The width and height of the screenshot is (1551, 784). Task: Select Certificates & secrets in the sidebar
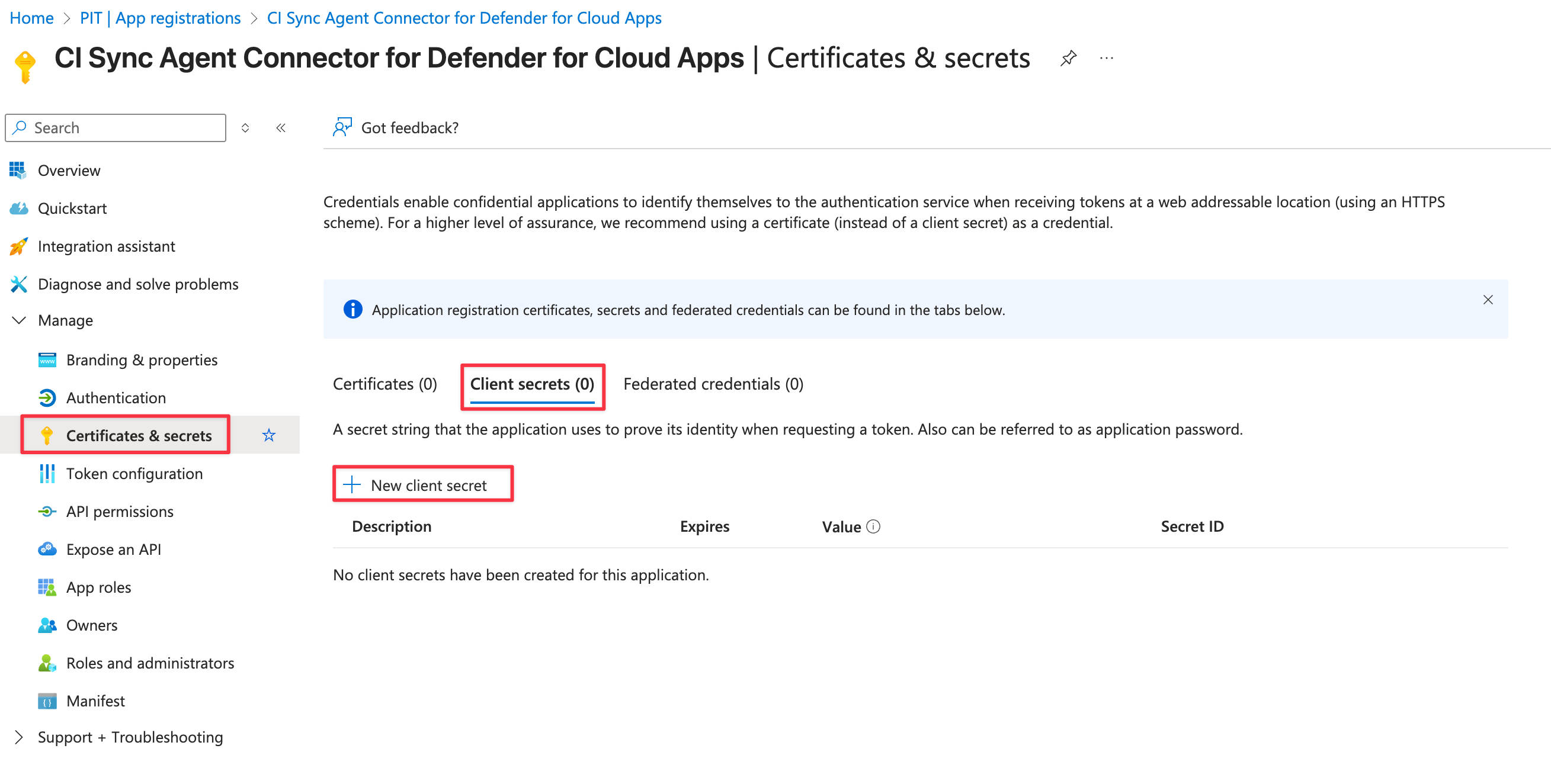tap(139, 435)
